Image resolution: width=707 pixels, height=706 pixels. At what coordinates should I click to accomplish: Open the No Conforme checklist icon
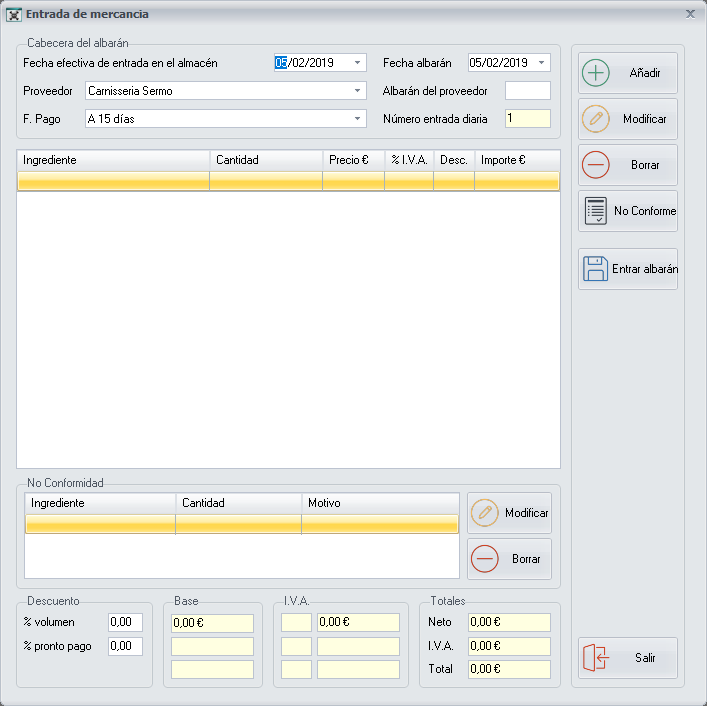(x=596, y=211)
